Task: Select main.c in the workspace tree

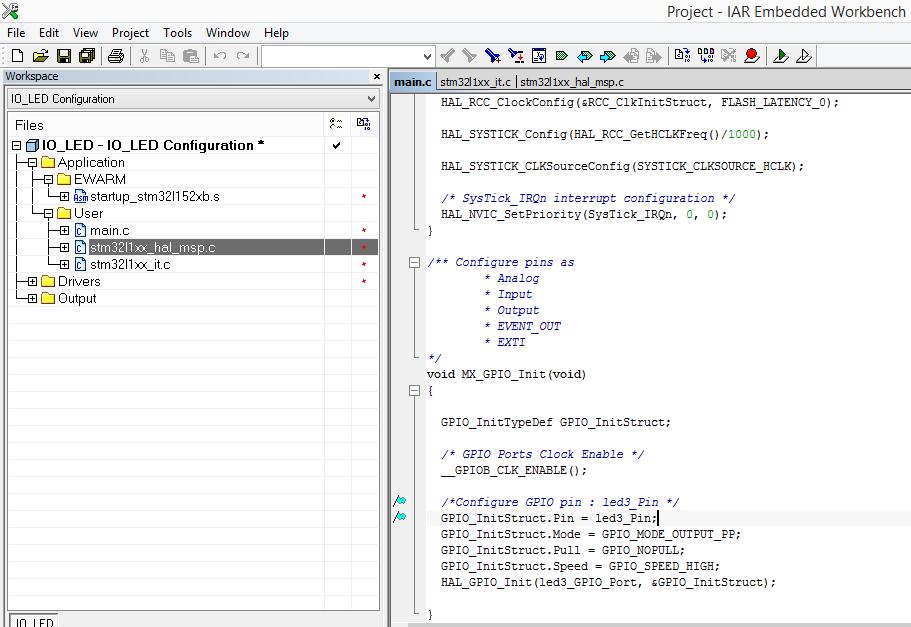Action: point(110,231)
